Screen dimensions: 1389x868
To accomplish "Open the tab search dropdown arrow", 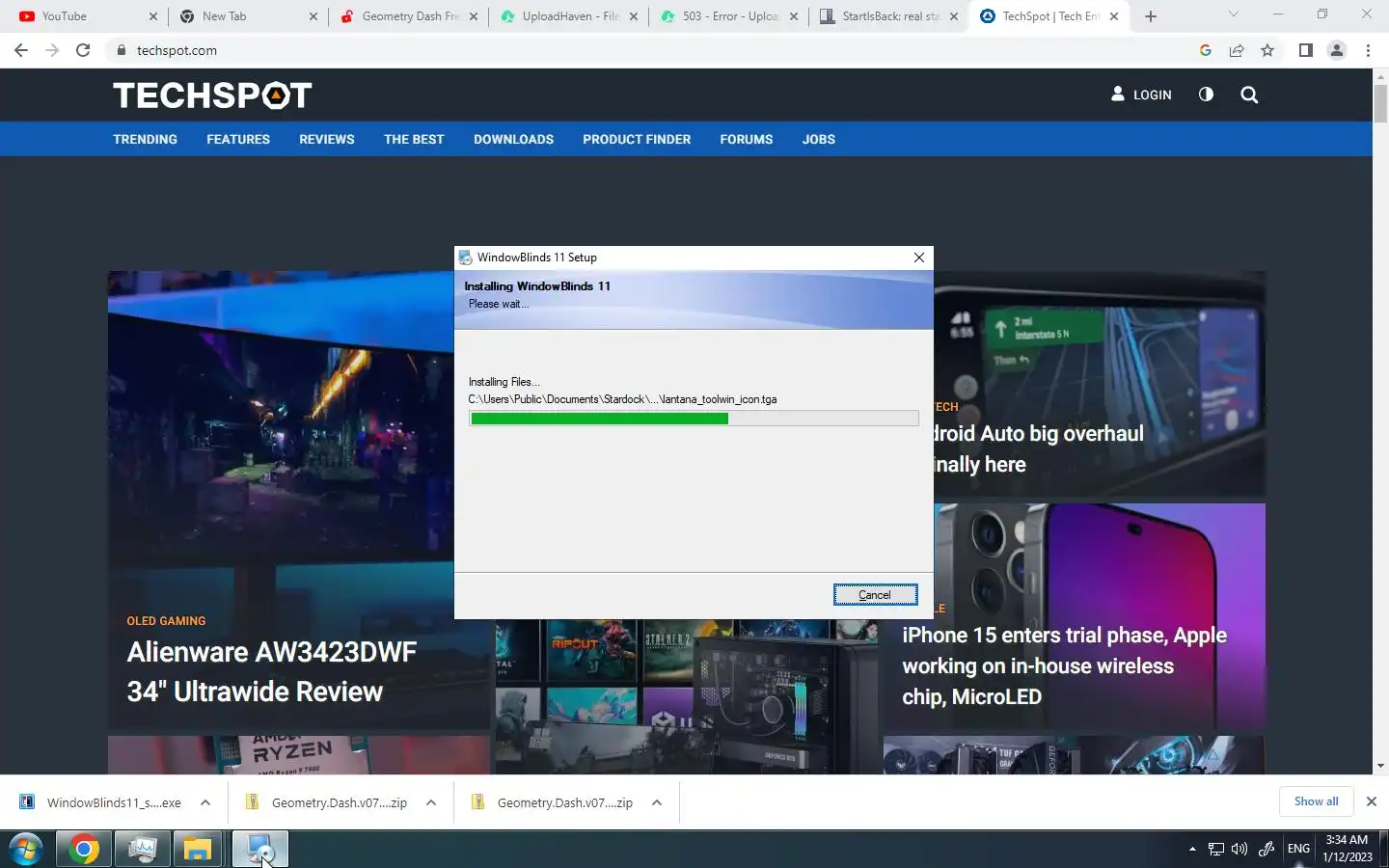I will (1233, 14).
